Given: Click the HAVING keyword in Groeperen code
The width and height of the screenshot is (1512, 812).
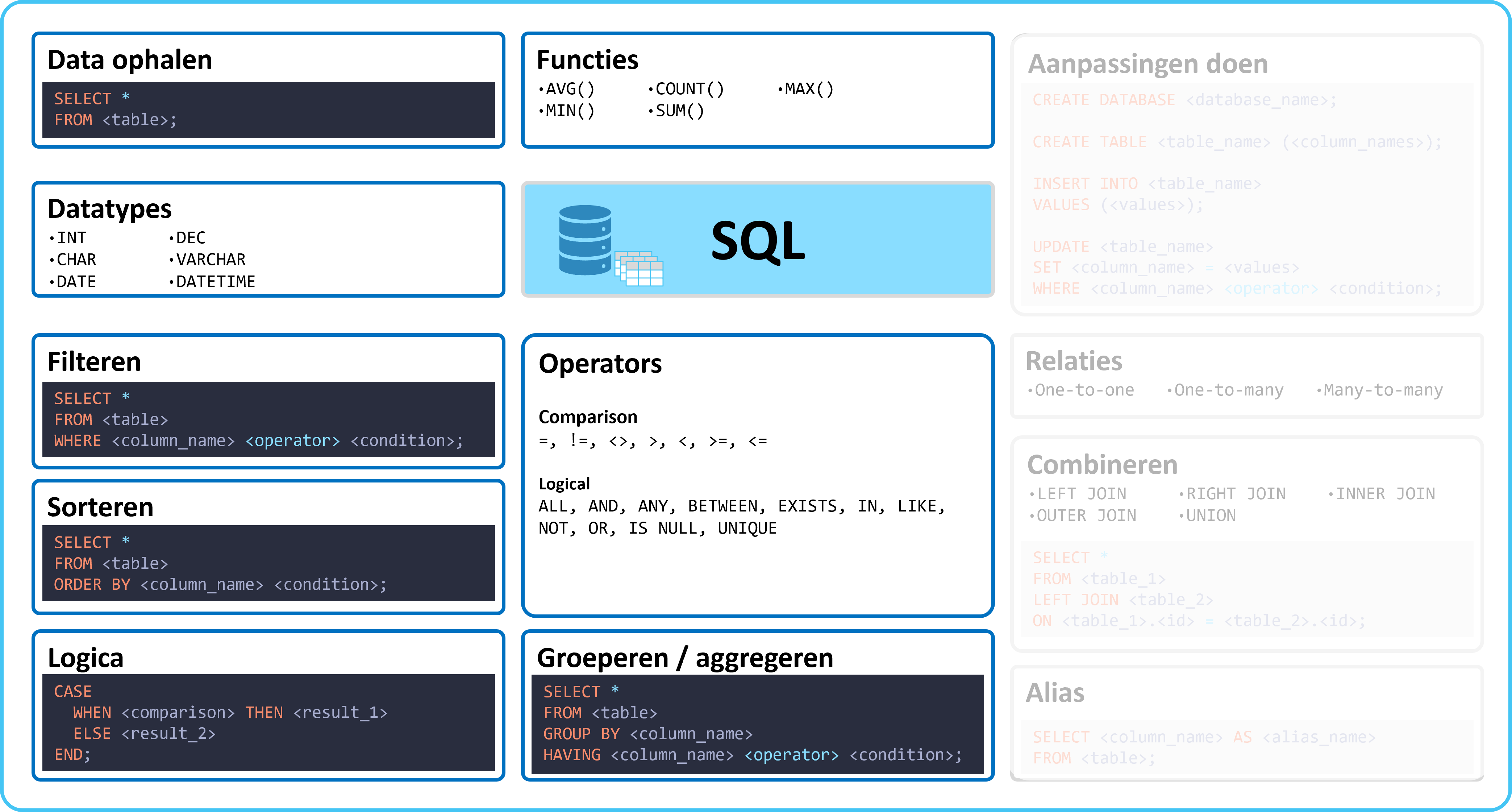Looking at the screenshot, I should tap(572, 754).
